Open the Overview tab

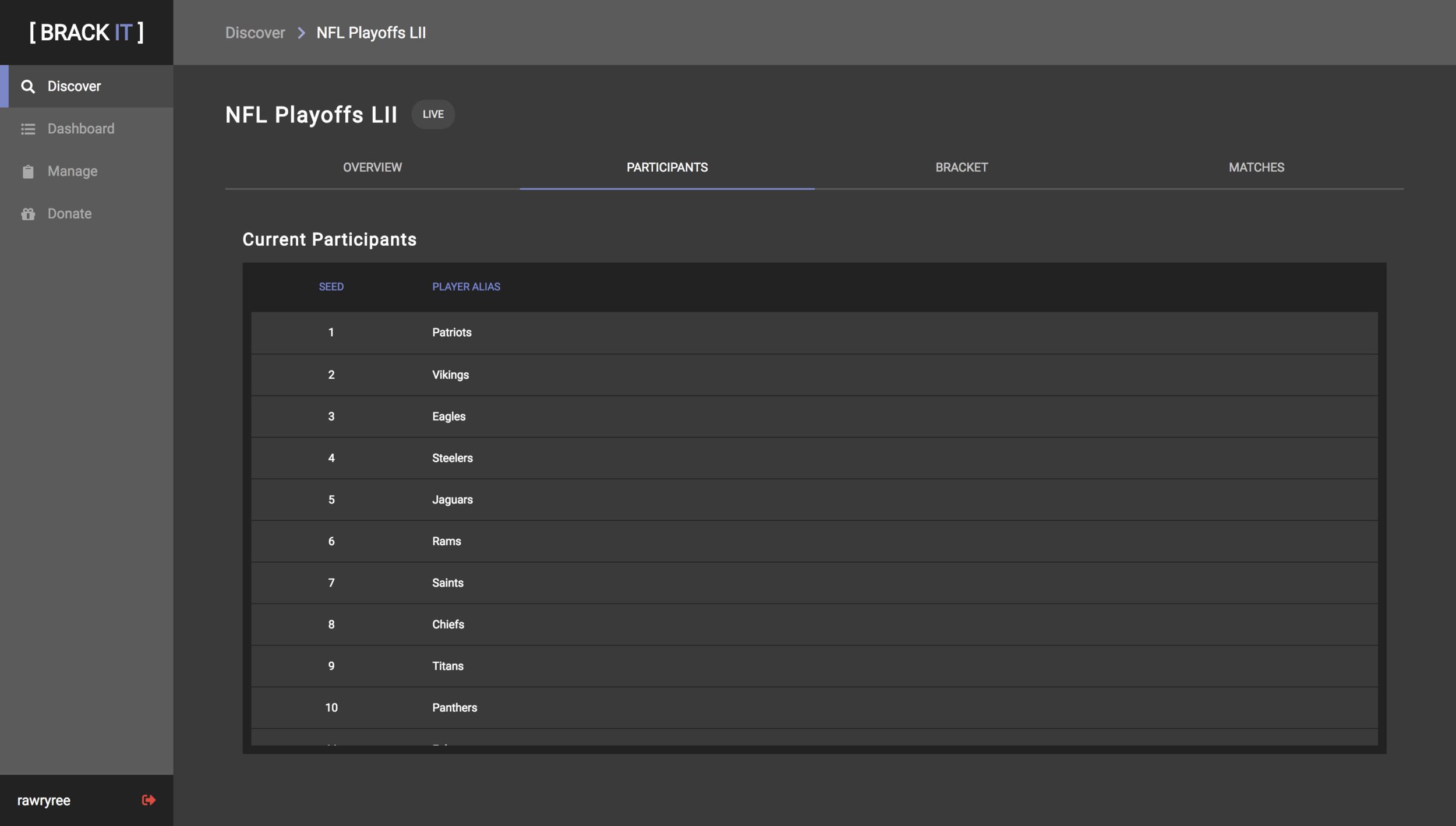372,168
